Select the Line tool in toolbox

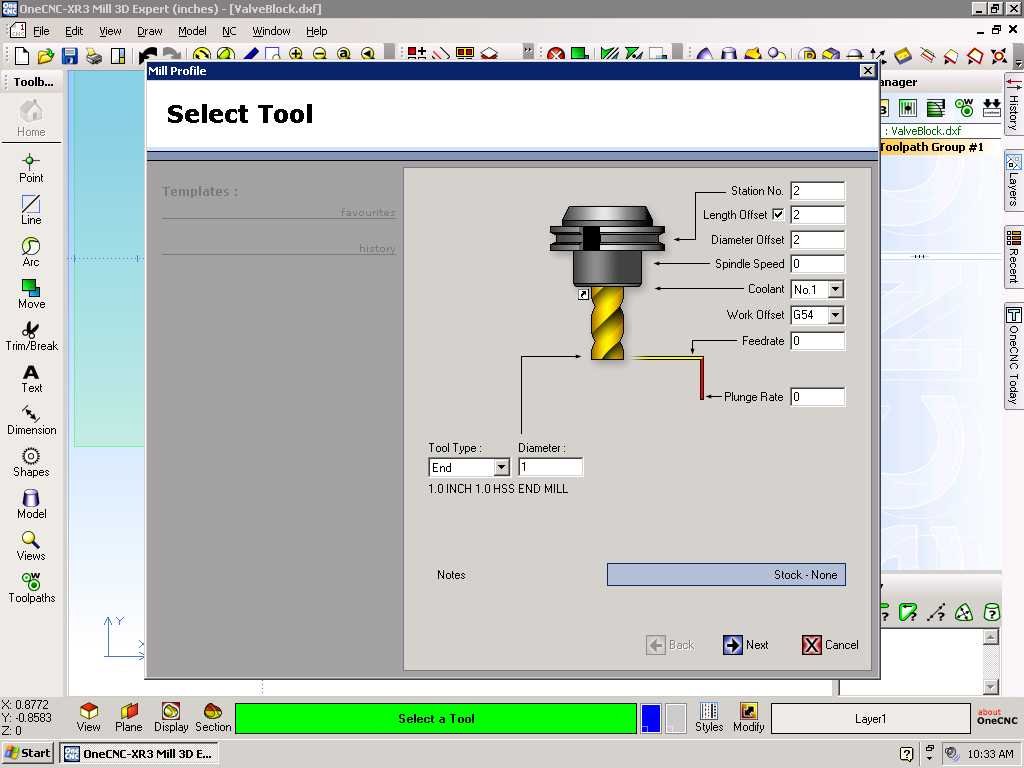point(31,210)
